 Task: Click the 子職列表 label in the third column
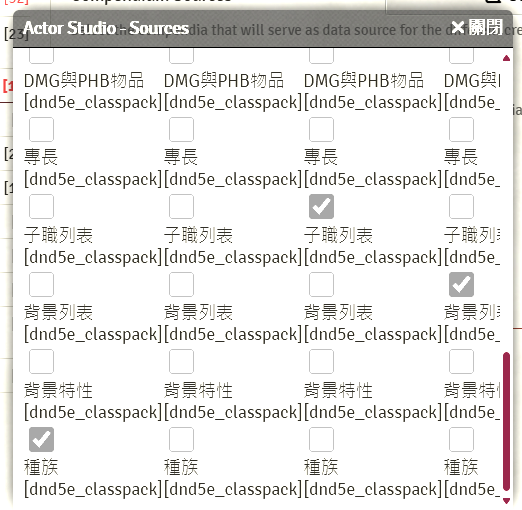pyautogui.click(x=338, y=235)
